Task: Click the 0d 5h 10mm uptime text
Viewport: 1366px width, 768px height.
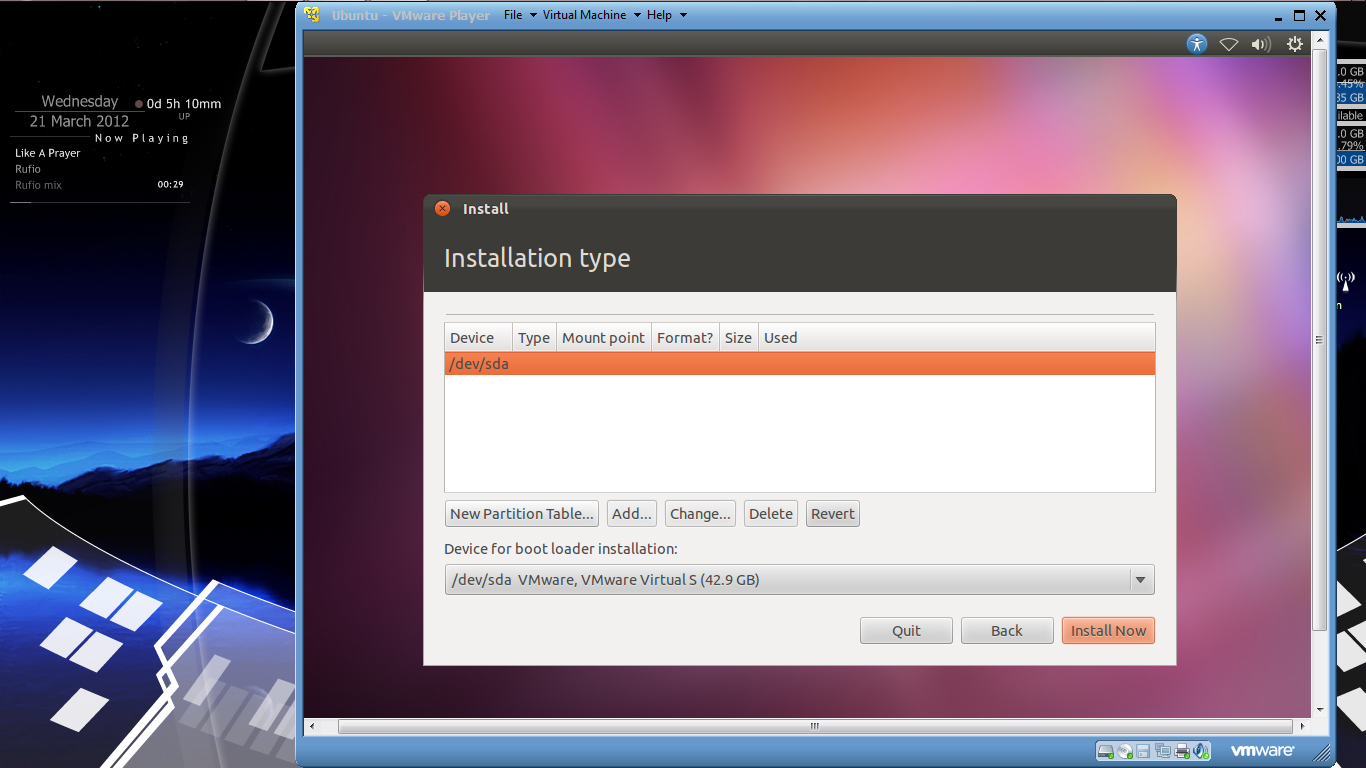Action: click(x=184, y=104)
